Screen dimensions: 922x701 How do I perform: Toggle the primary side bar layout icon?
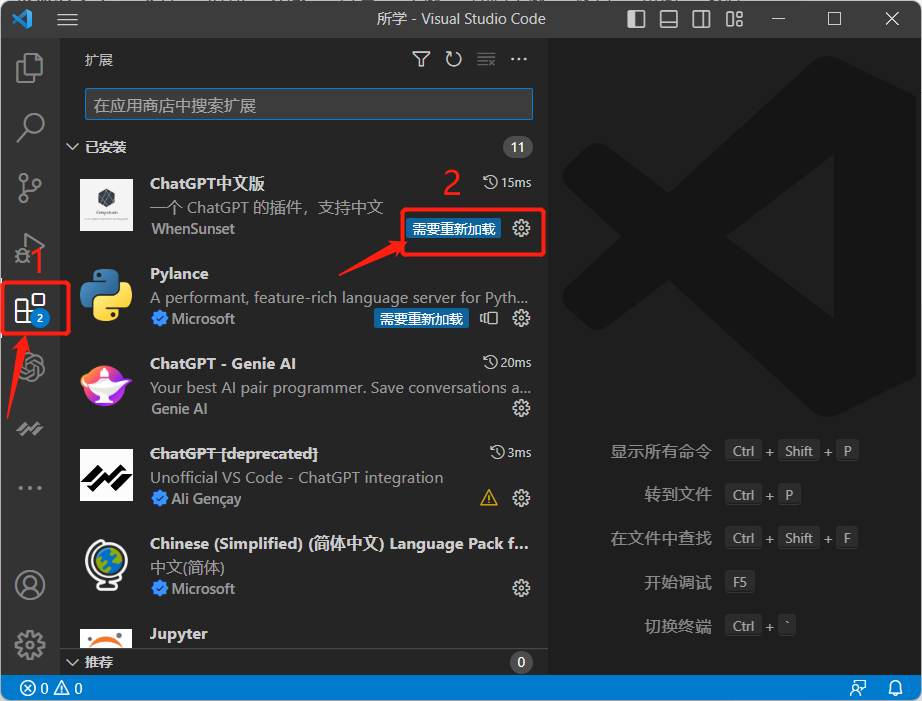(636, 19)
